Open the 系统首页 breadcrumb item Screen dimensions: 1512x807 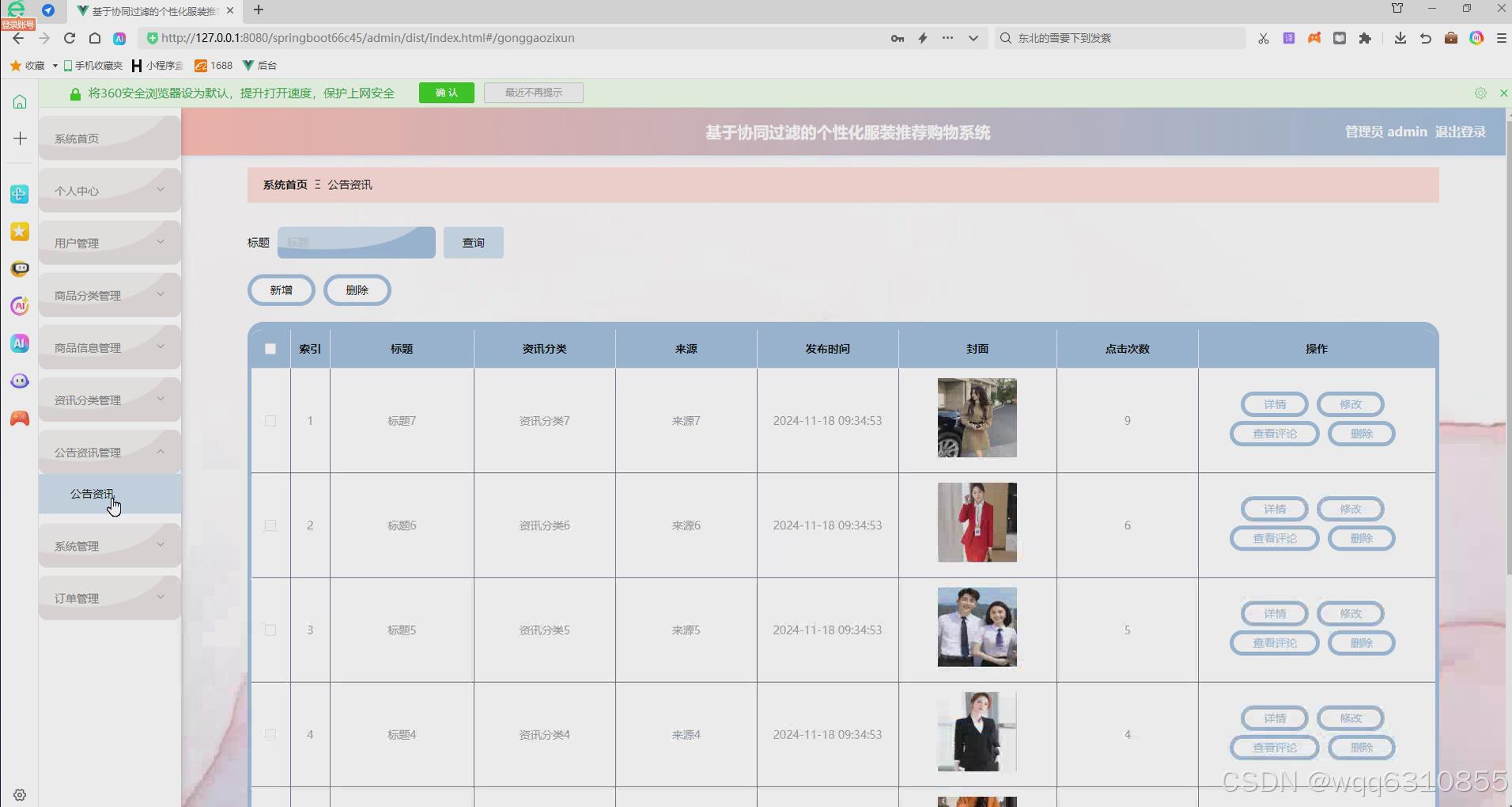tap(285, 184)
